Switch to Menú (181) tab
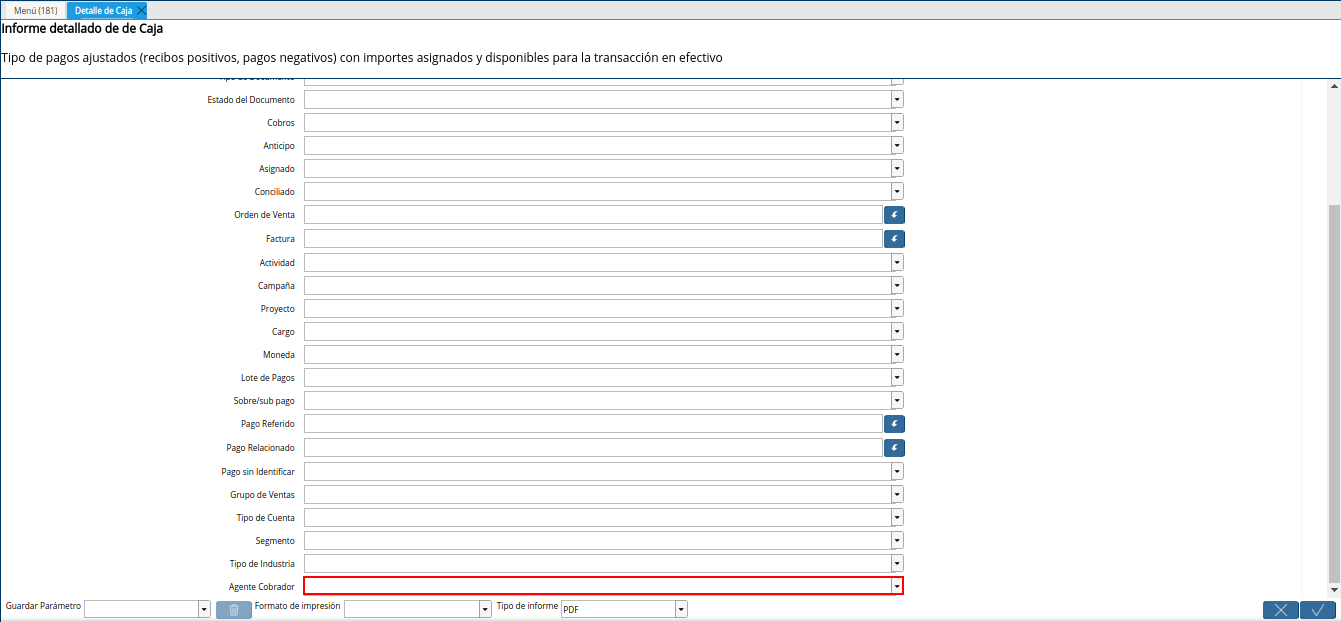This screenshot has width=1341, height=622. pos(36,10)
